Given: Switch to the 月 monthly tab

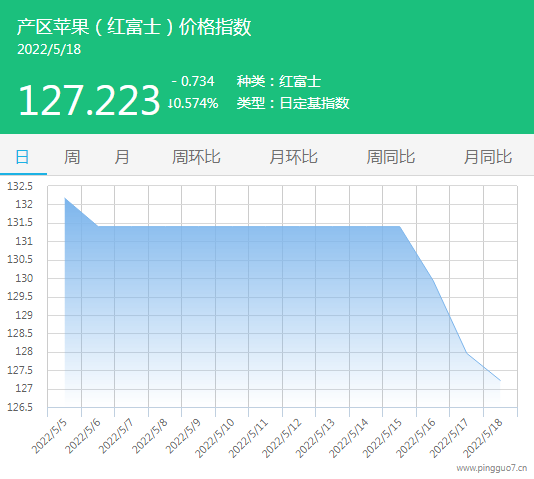Looking at the screenshot, I should [122, 157].
